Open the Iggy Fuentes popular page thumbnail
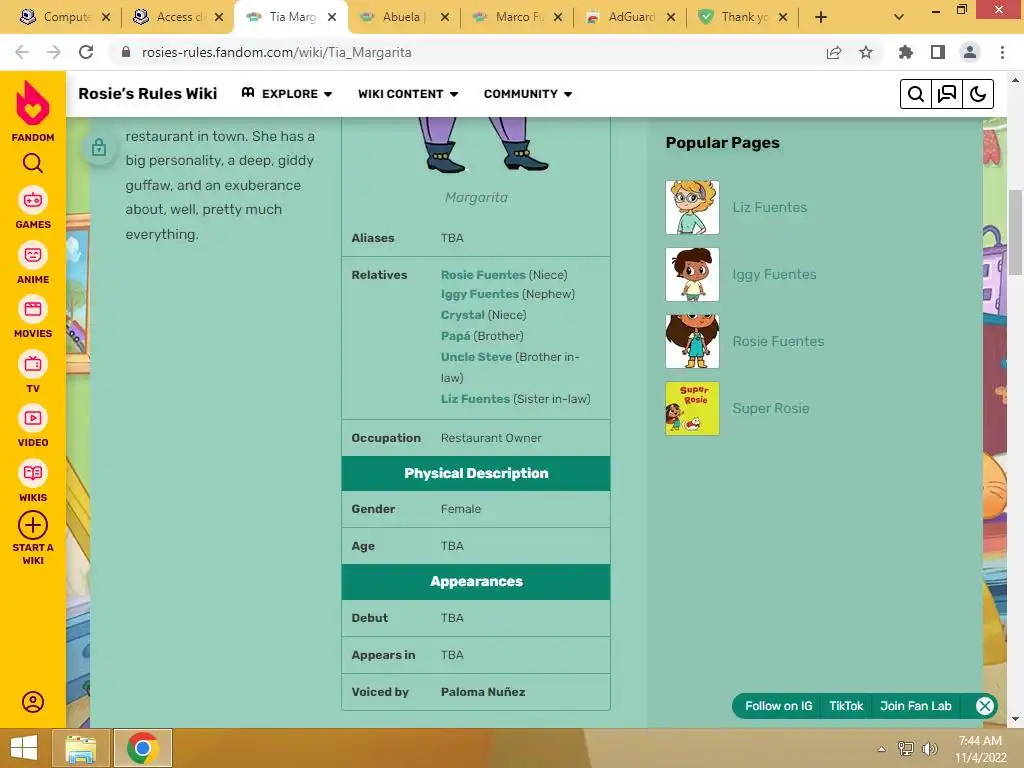Screen dimensions: 1024x768 tap(692, 274)
